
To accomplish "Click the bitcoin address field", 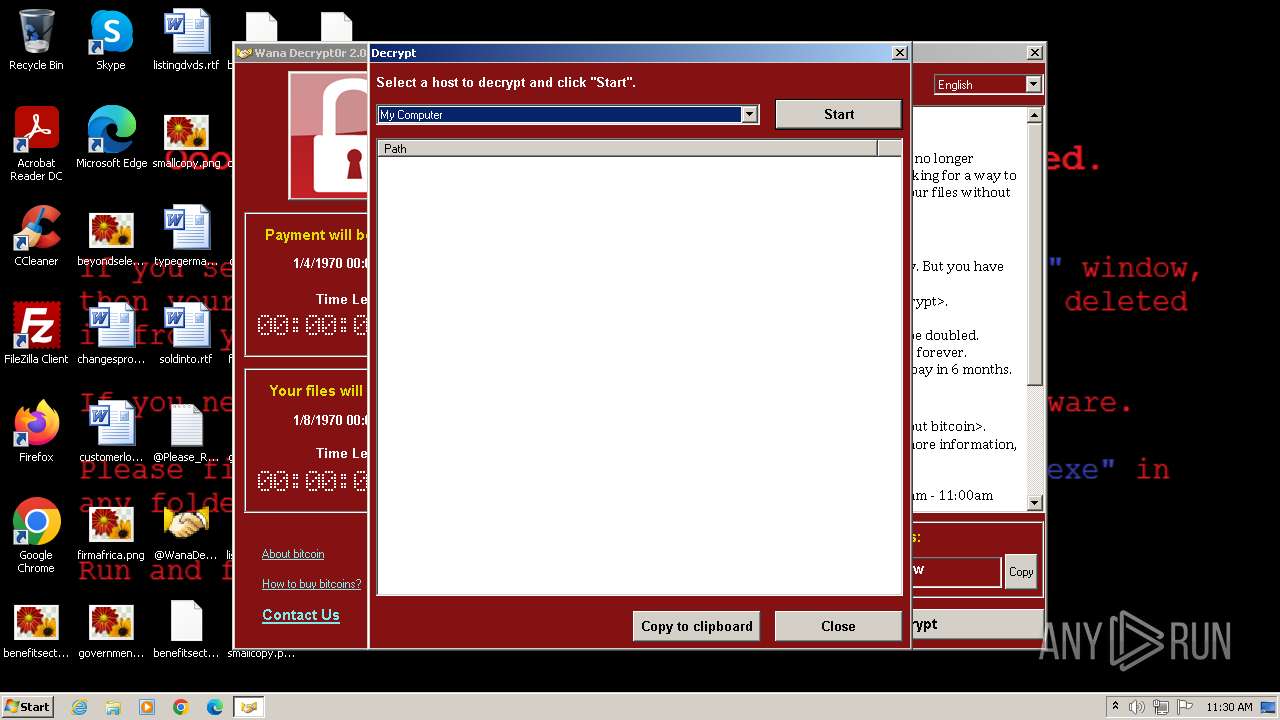I will [955, 571].
